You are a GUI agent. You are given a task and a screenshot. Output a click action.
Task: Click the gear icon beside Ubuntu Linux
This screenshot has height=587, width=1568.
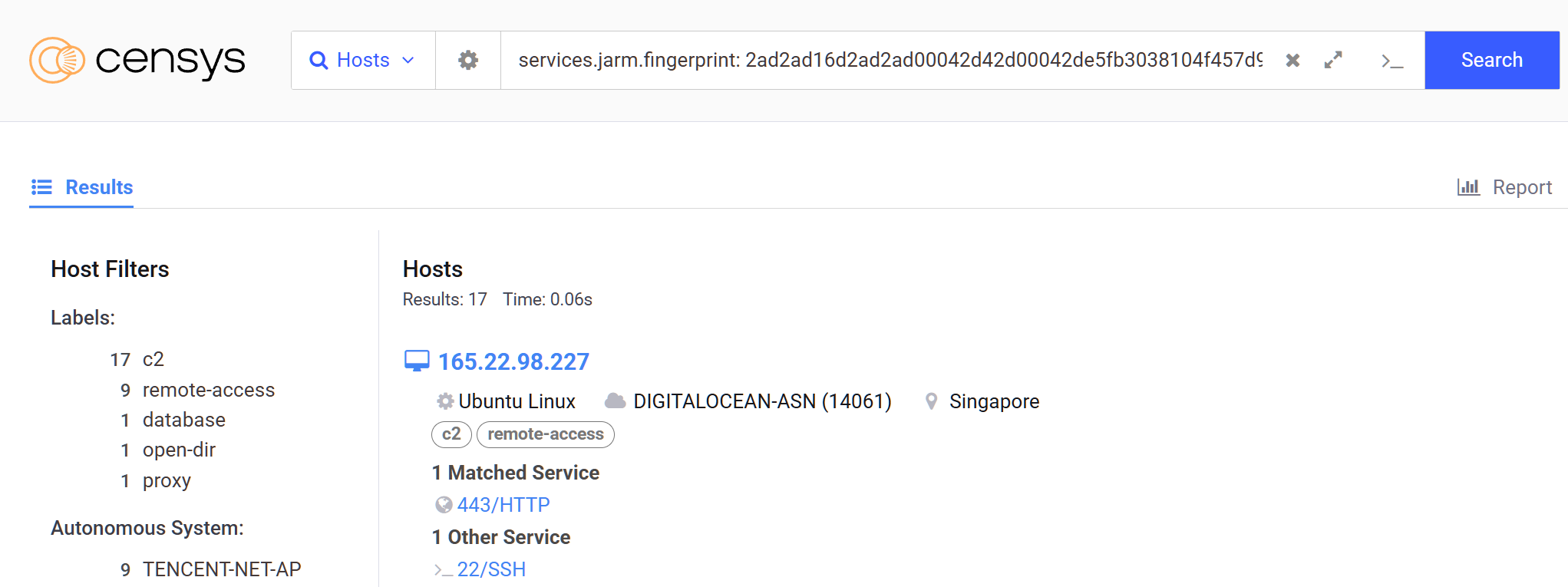pos(445,401)
